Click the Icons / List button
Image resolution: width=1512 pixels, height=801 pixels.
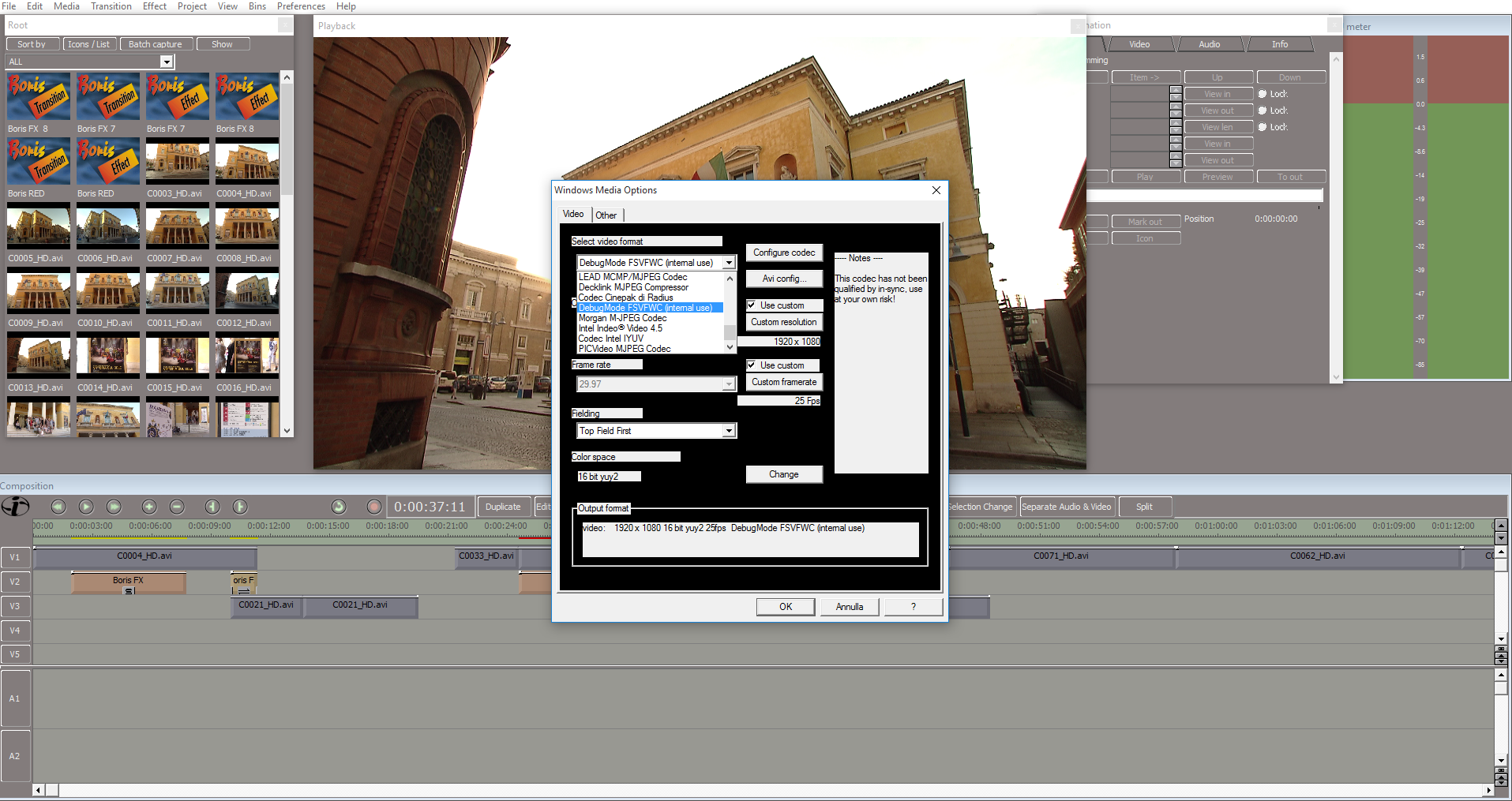[x=88, y=44]
